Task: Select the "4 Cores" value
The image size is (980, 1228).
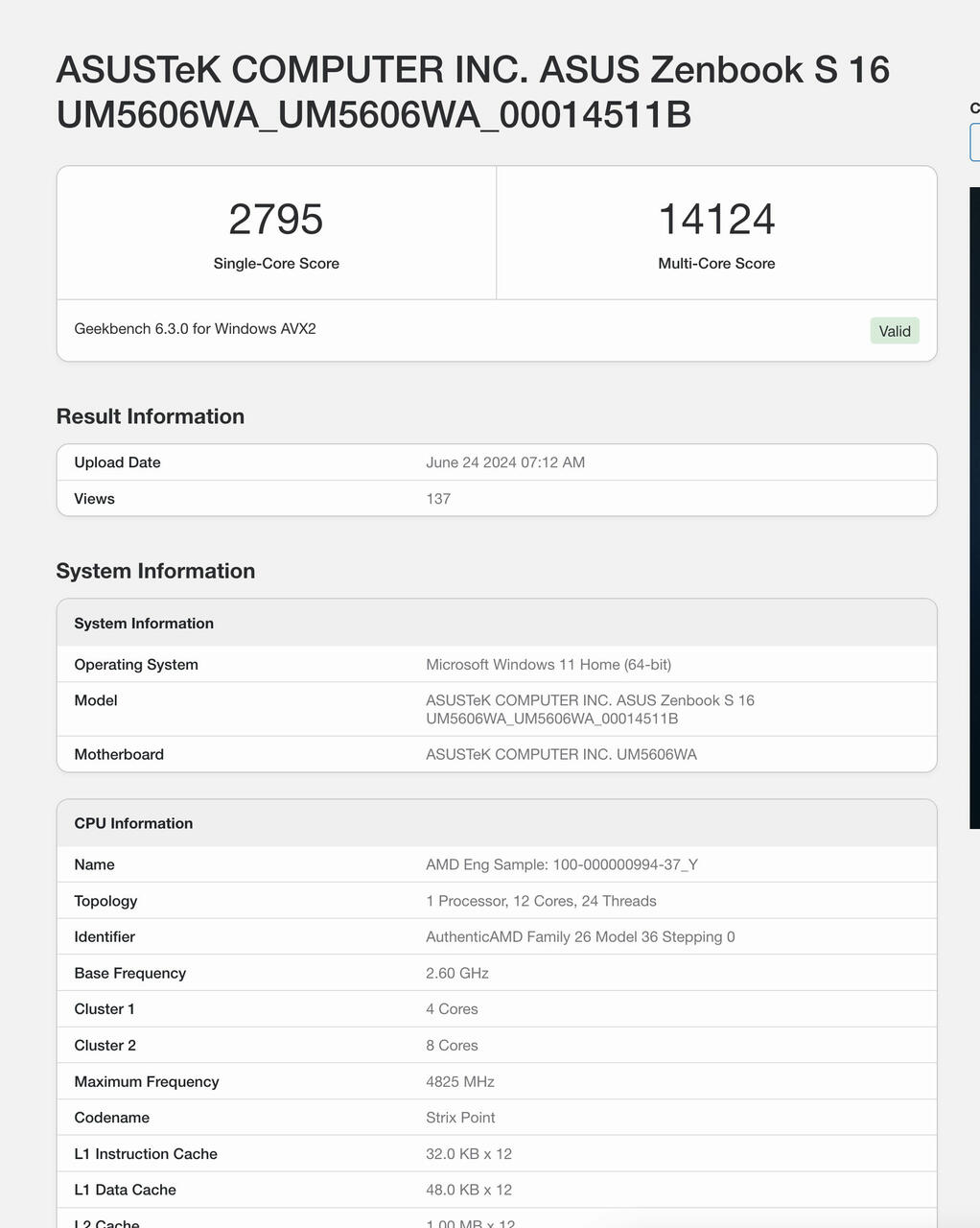Action: pyautogui.click(x=453, y=1009)
